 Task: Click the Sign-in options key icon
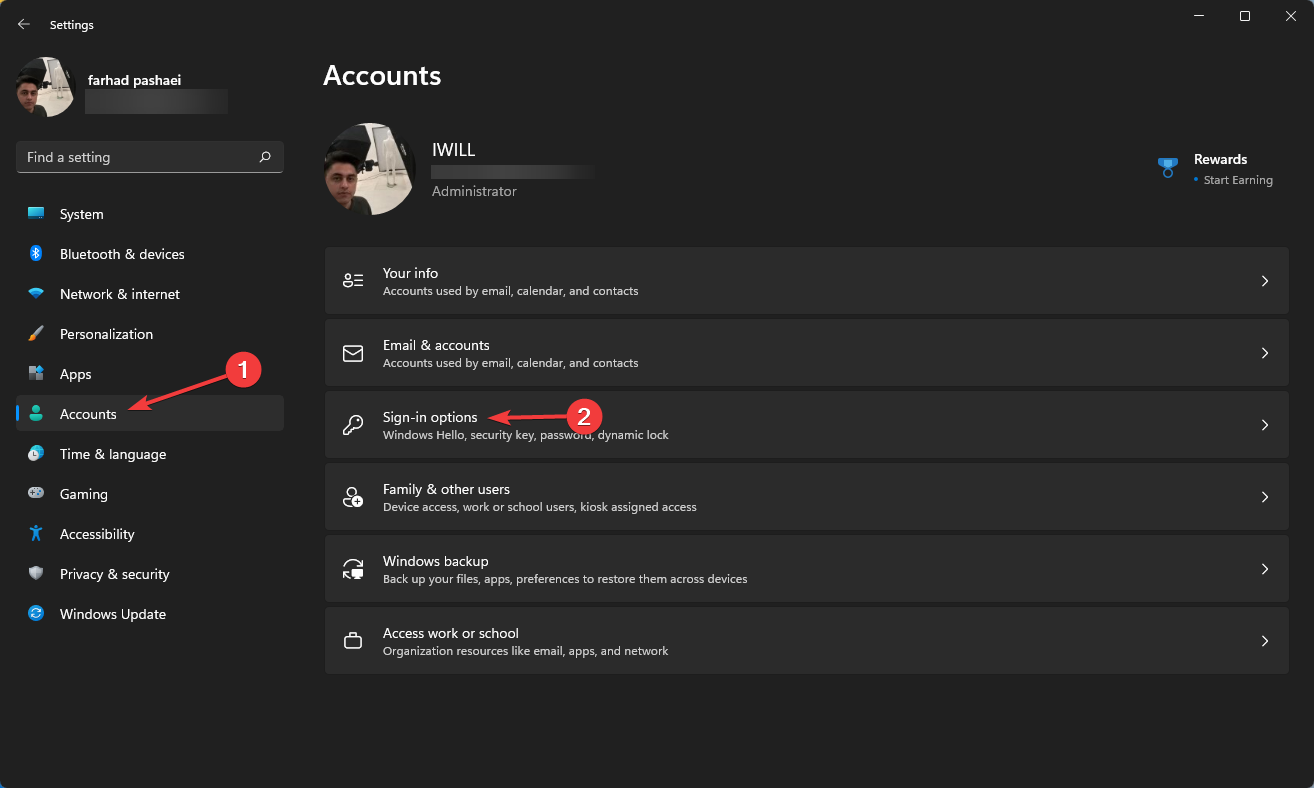click(352, 424)
